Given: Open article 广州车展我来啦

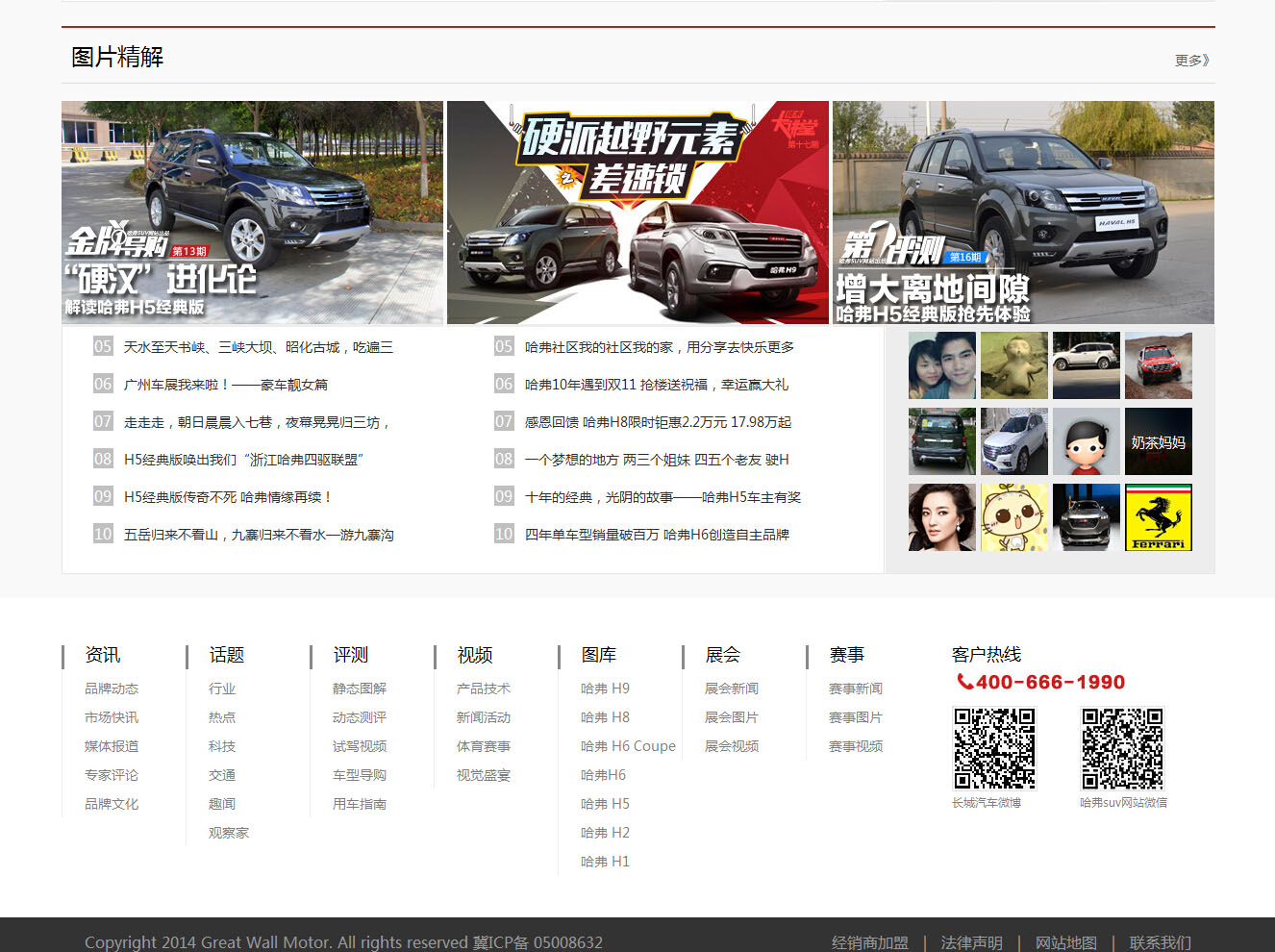Looking at the screenshot, I should coord(225,385).
